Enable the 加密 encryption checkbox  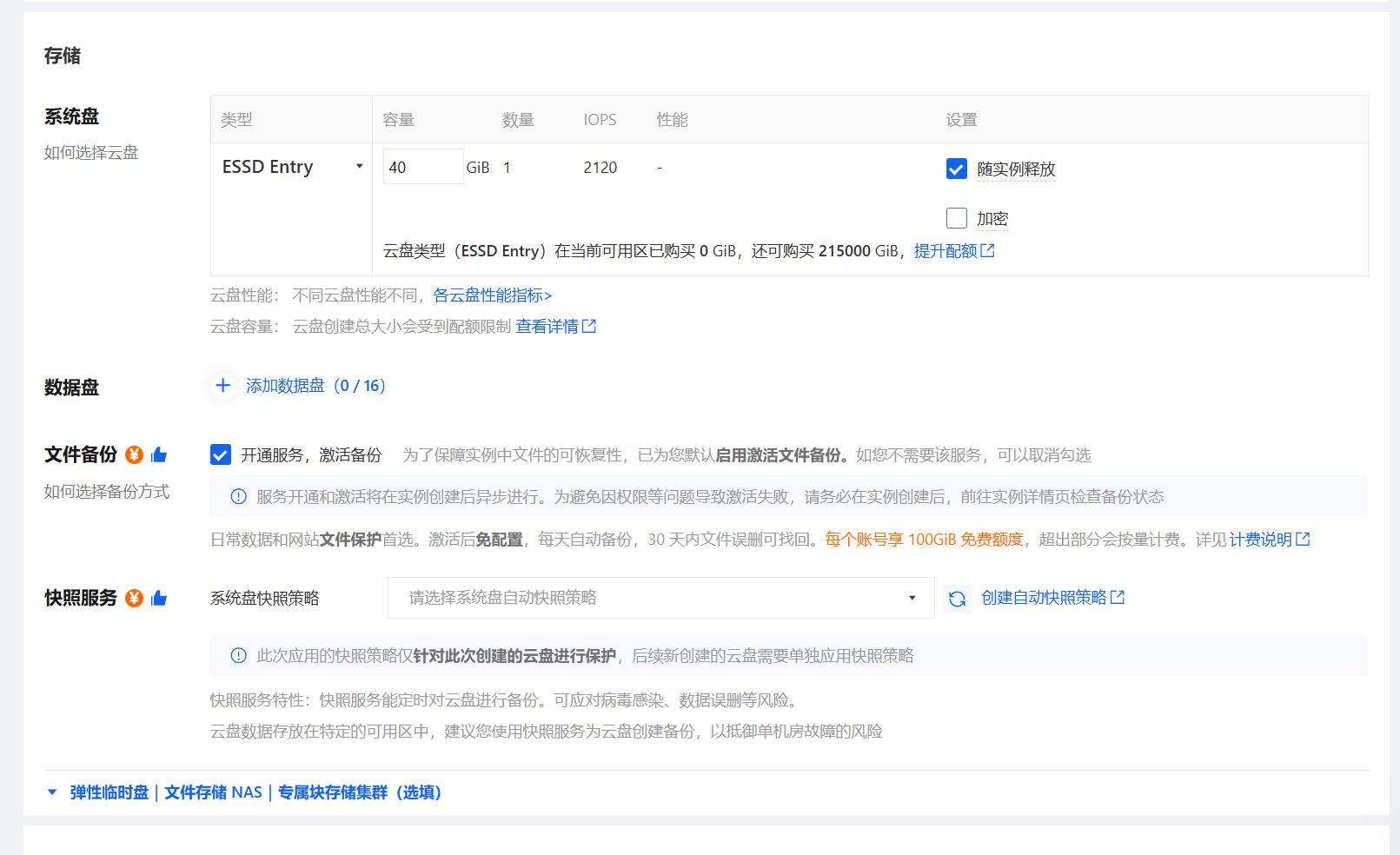[957, 218]
